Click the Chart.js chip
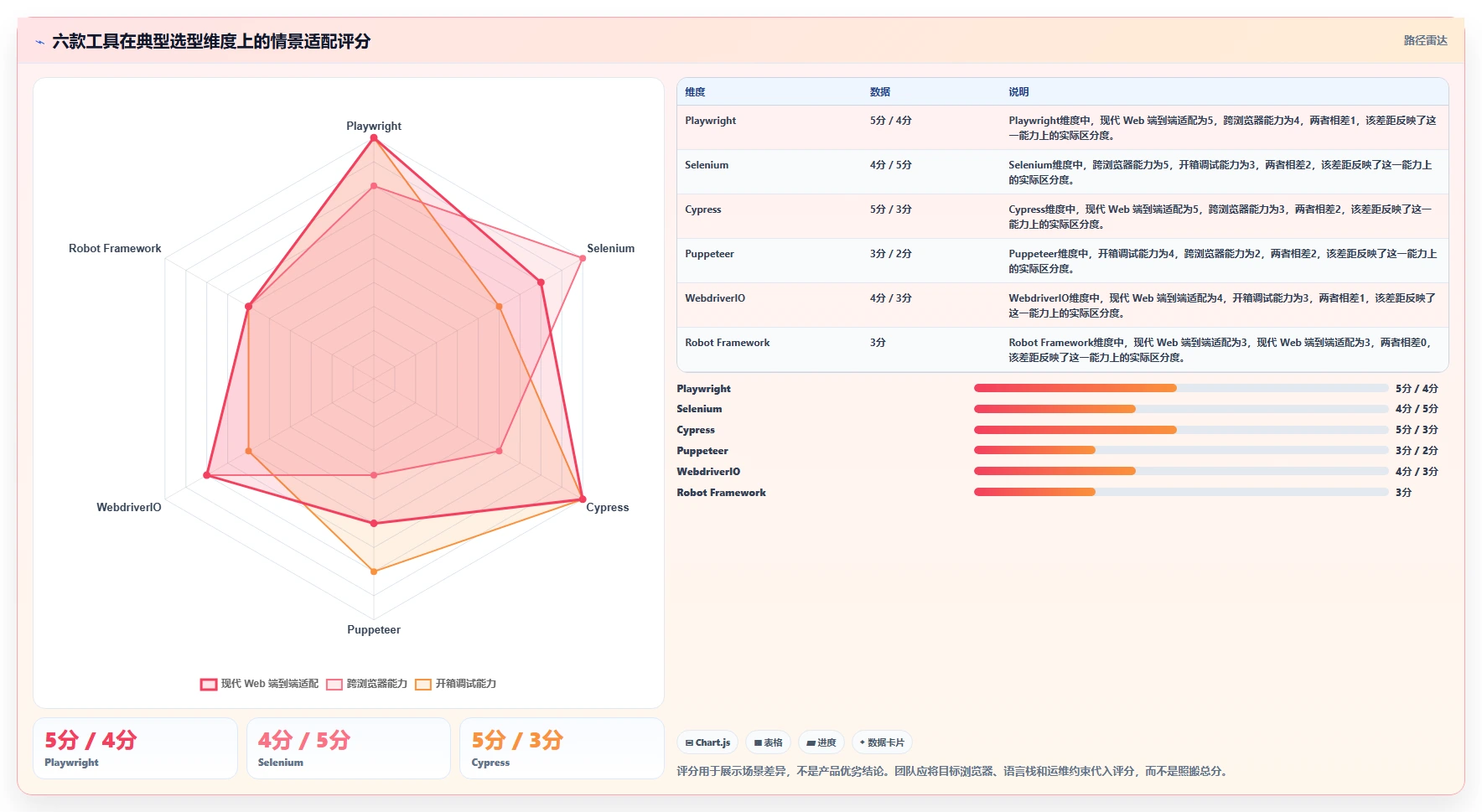Screen dimensions: 1482x812 tap(707, 742)
